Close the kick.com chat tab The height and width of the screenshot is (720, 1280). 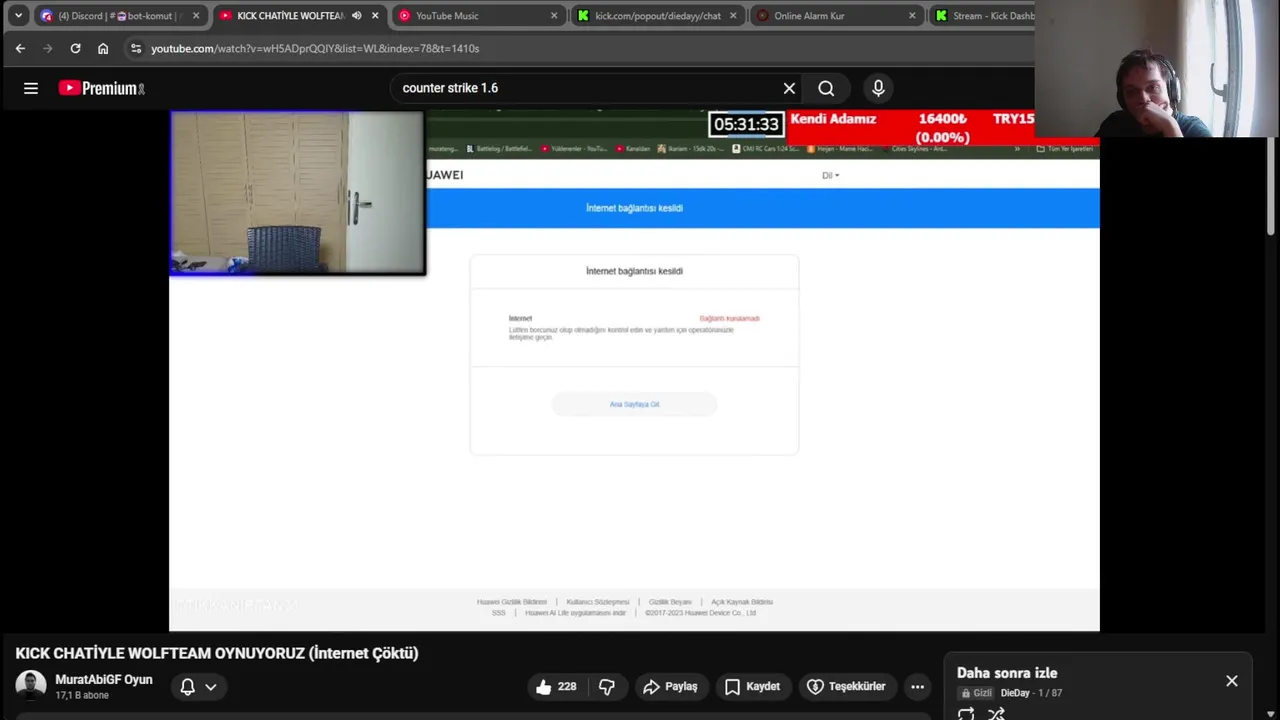coord(733,16)
